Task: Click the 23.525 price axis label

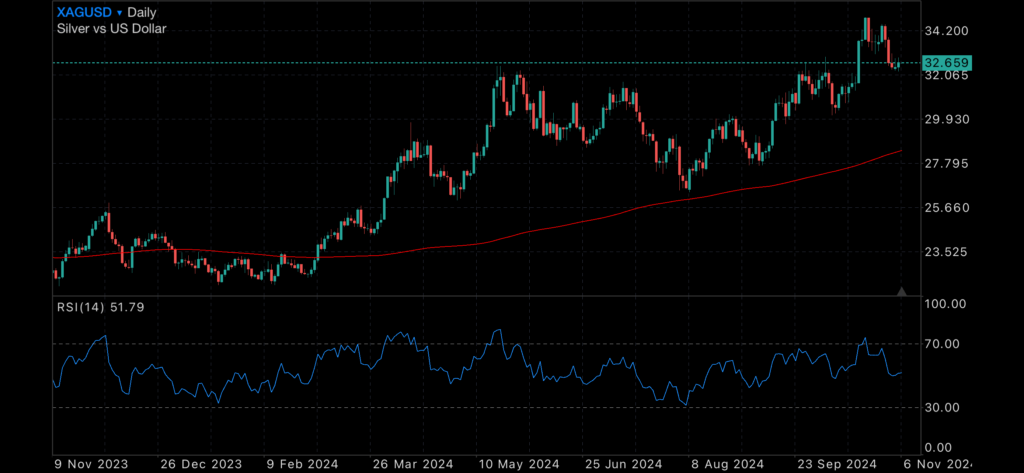Action: [946, 252]
